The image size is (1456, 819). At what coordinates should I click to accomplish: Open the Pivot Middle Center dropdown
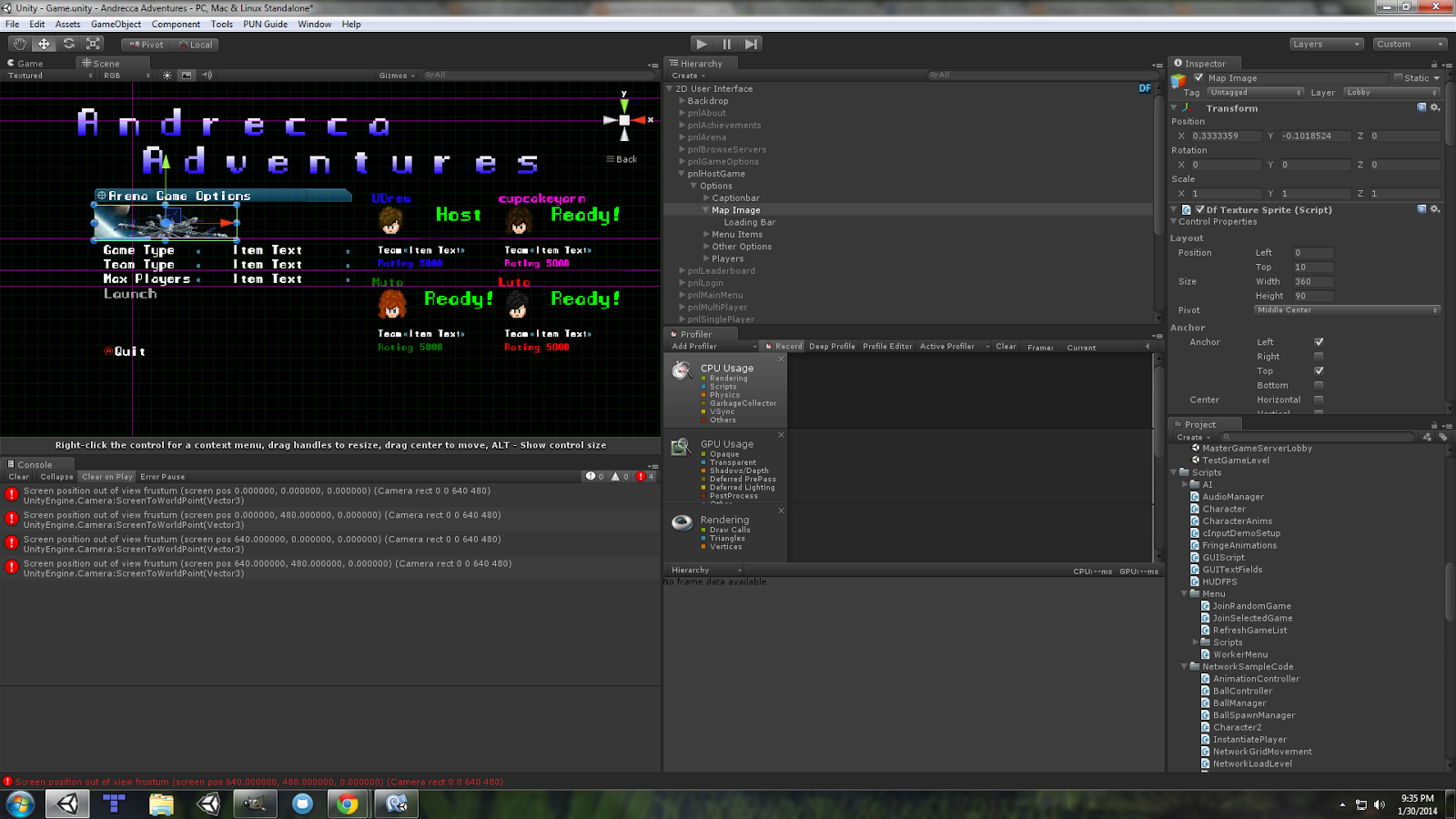(x=1346, y=310)
